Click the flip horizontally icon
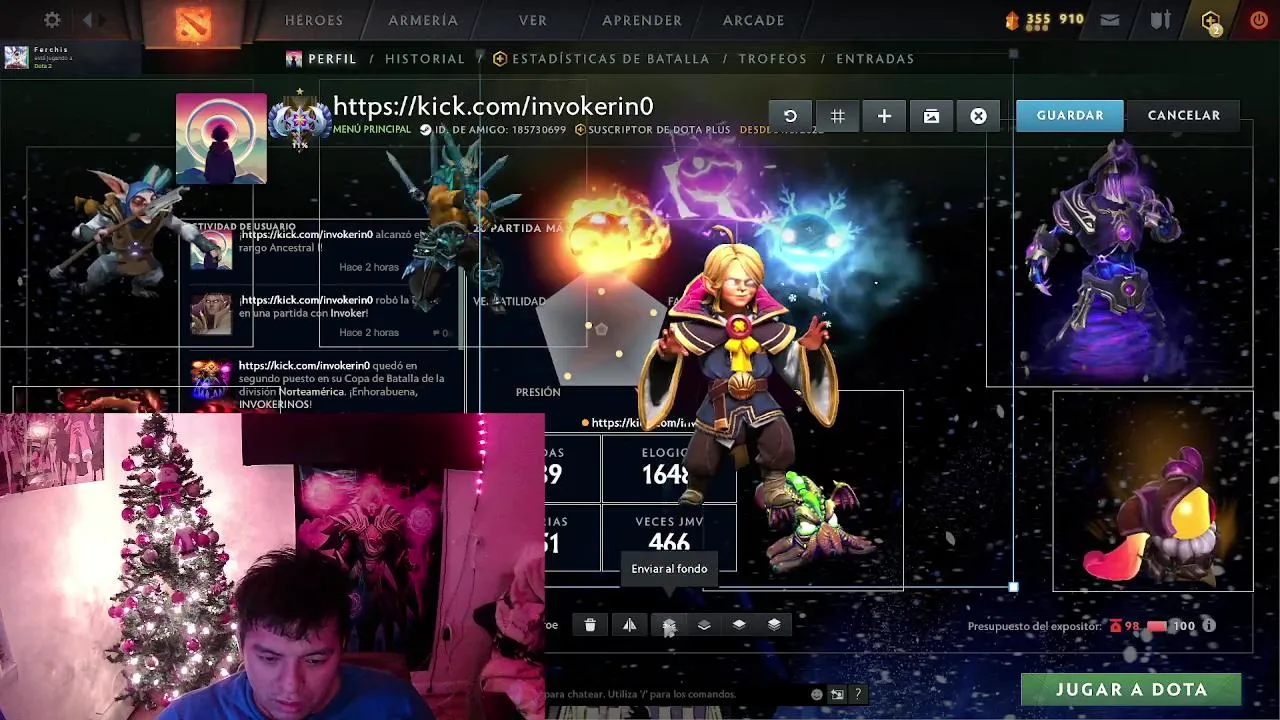 [629, 625]
